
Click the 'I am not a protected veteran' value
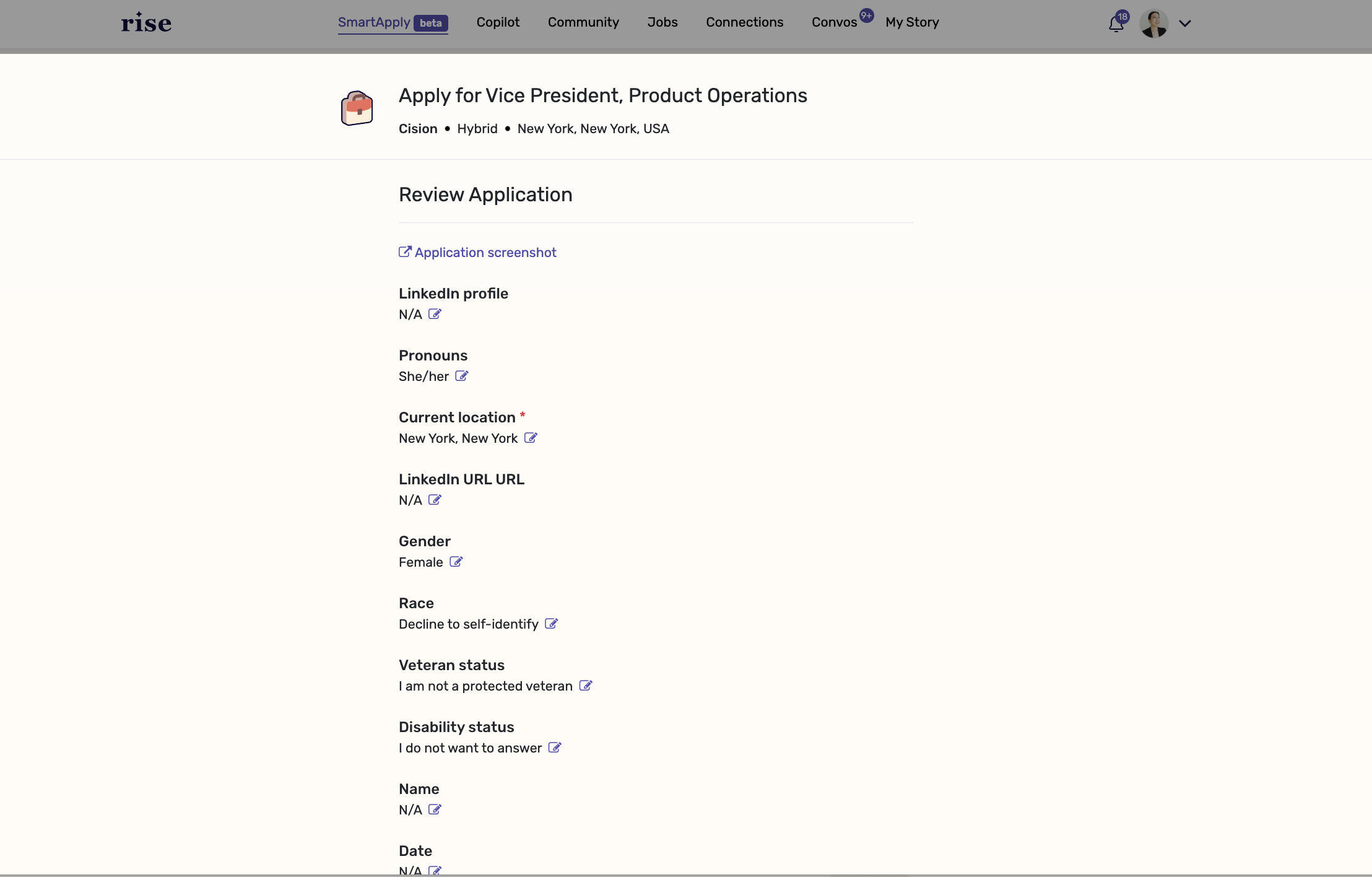click(485, 686)
